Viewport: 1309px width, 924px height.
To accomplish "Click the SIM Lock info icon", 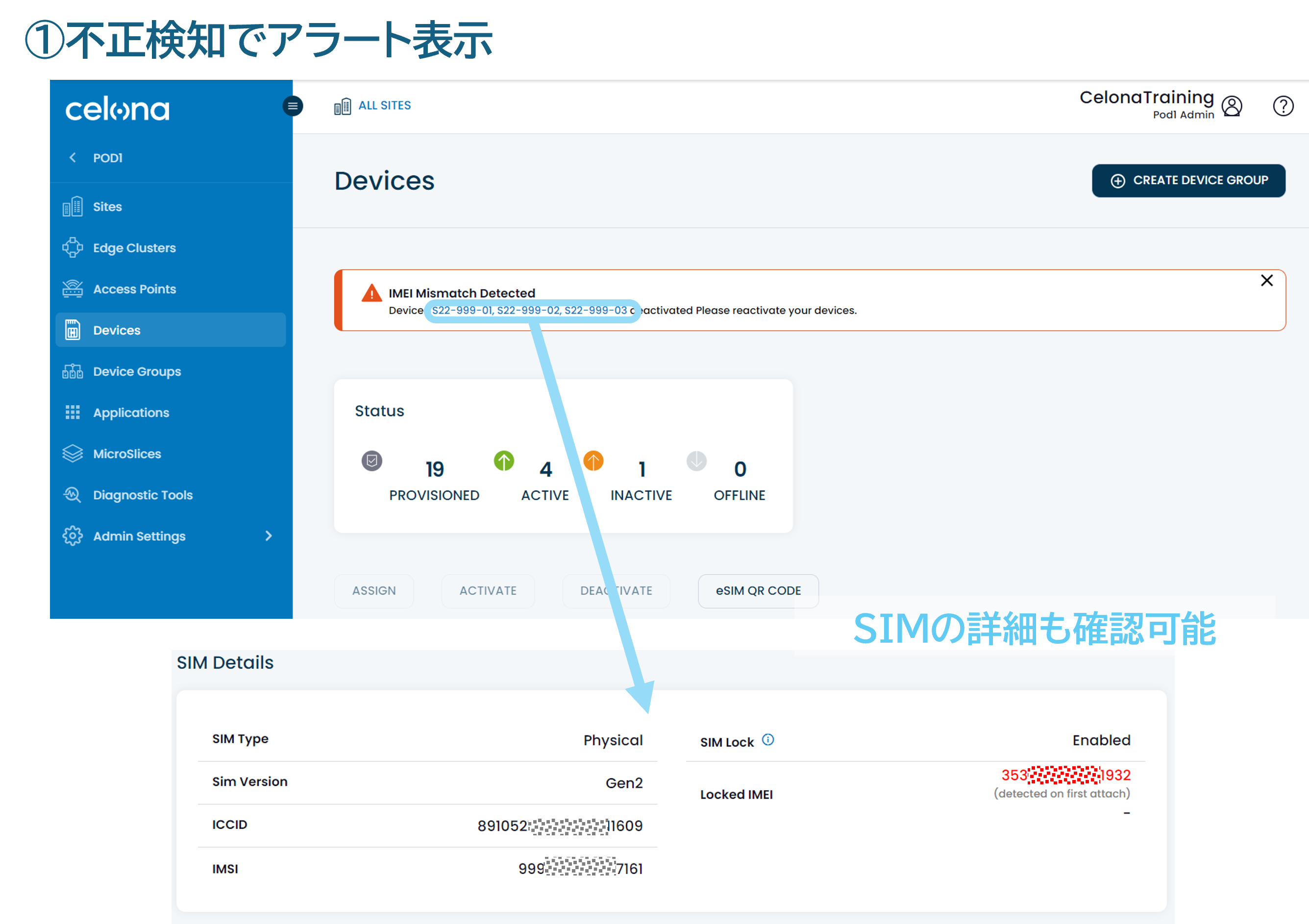I will tap(768, 740).
